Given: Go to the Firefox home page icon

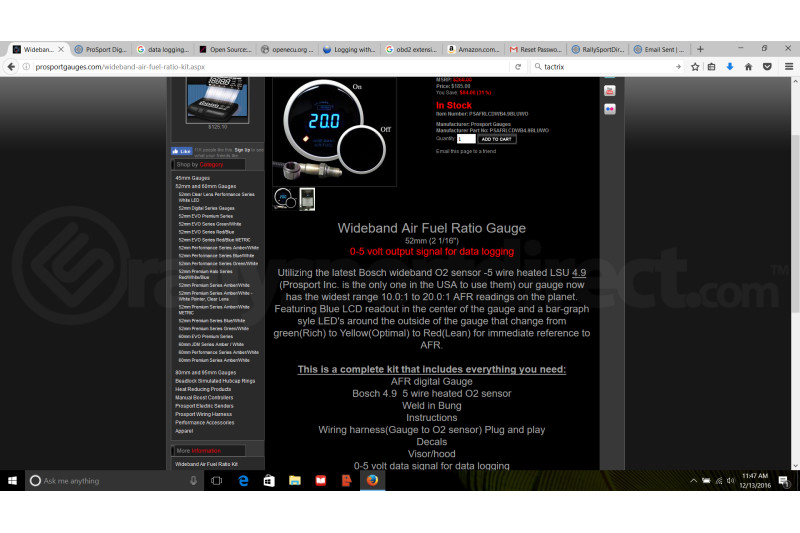Looking at the screenshot, I should (748, 67).
